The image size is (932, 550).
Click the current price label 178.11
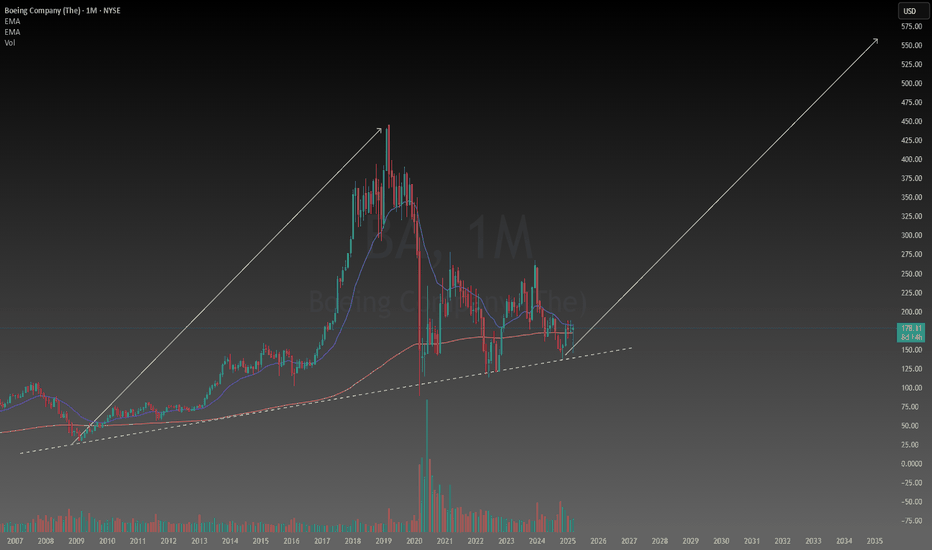click(x=911, y=328)
